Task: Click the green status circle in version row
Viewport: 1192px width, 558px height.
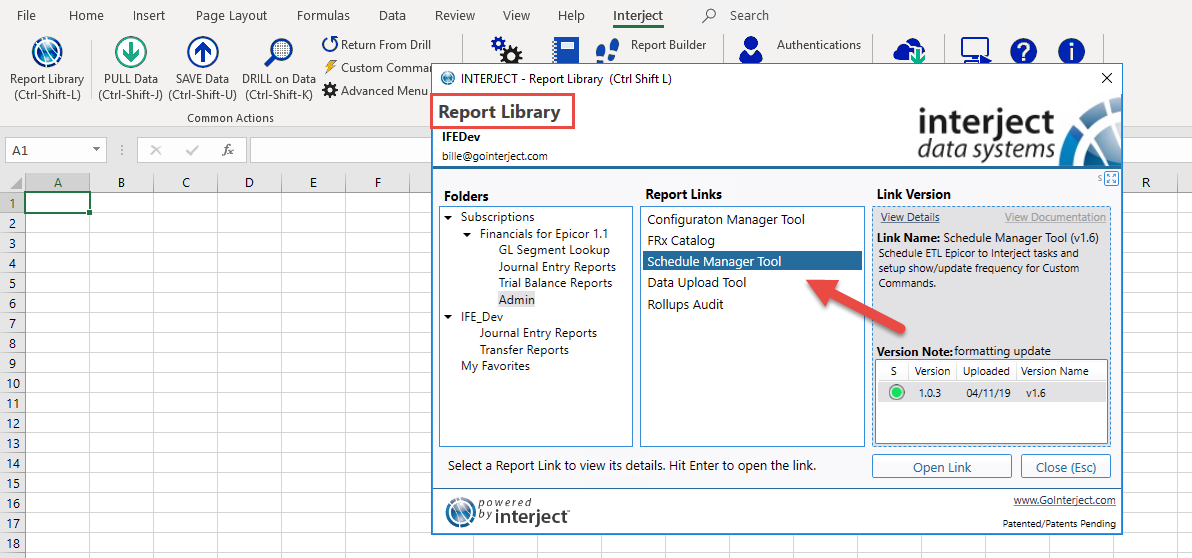Action: click(x=896, y=393)
